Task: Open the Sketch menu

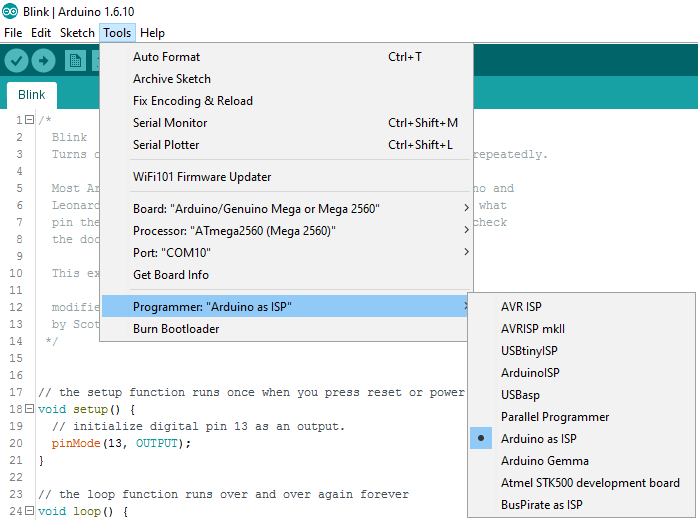Action: click(x=77, y=33)
